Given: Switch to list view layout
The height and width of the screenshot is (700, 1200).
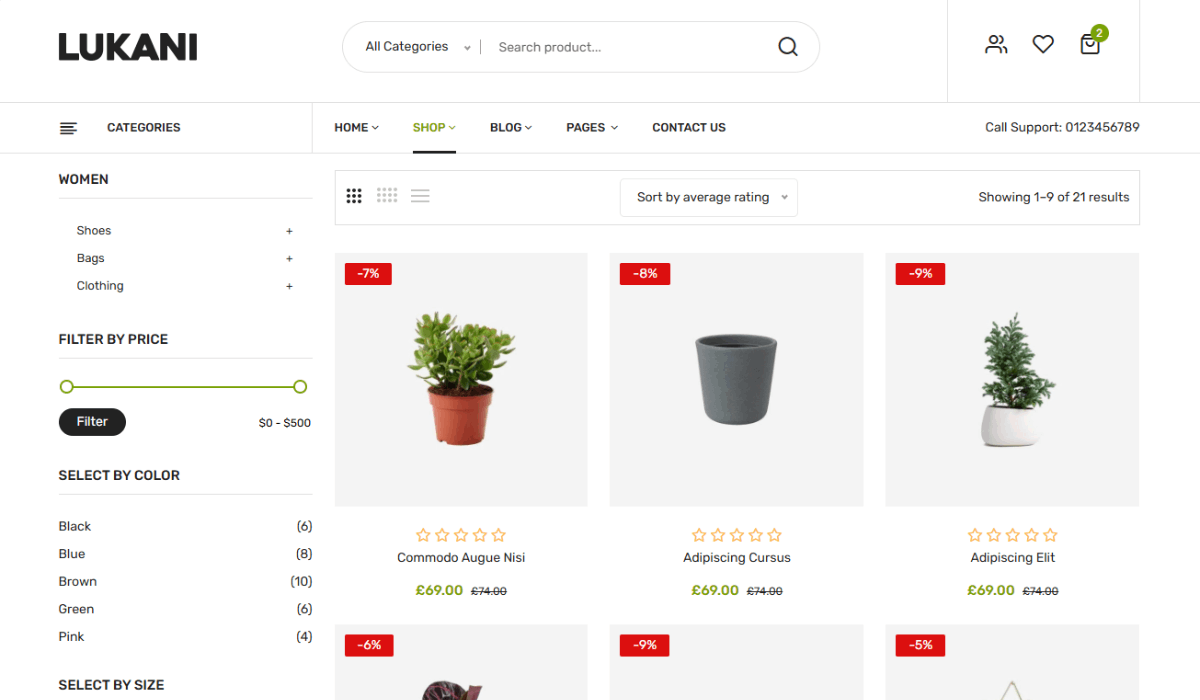Looking at the screenshot, I should pyautogui.click(x=420, y=196).
